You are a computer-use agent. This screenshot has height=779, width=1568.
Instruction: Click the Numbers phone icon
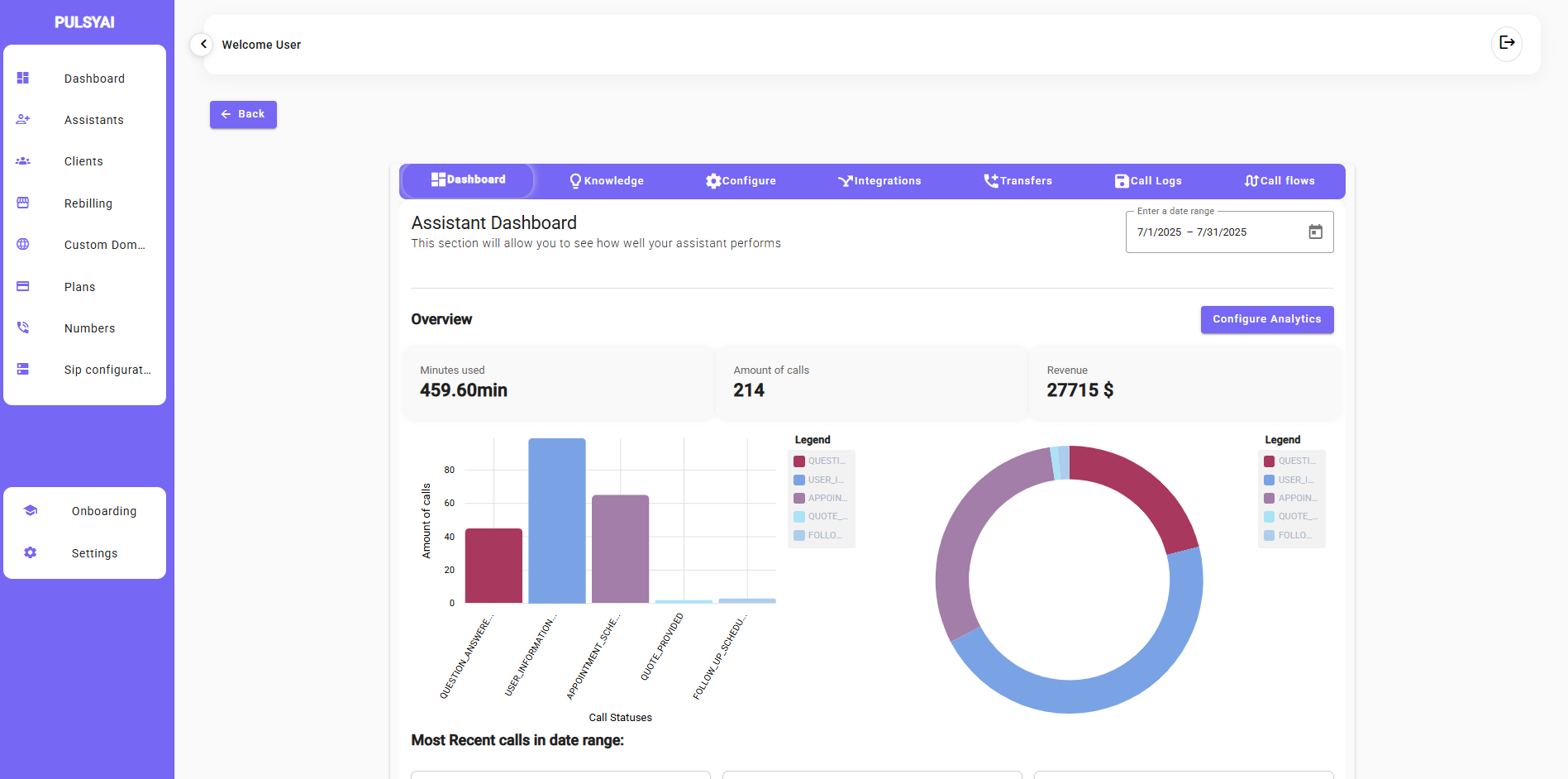point(23,327)
